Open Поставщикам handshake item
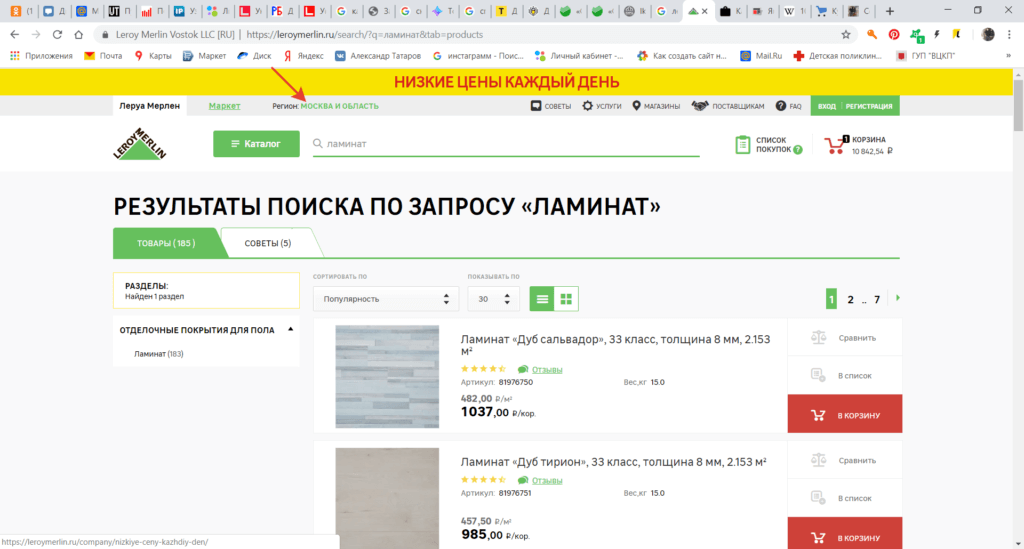Screen dimensions: 1024x549 click(728, 106)
